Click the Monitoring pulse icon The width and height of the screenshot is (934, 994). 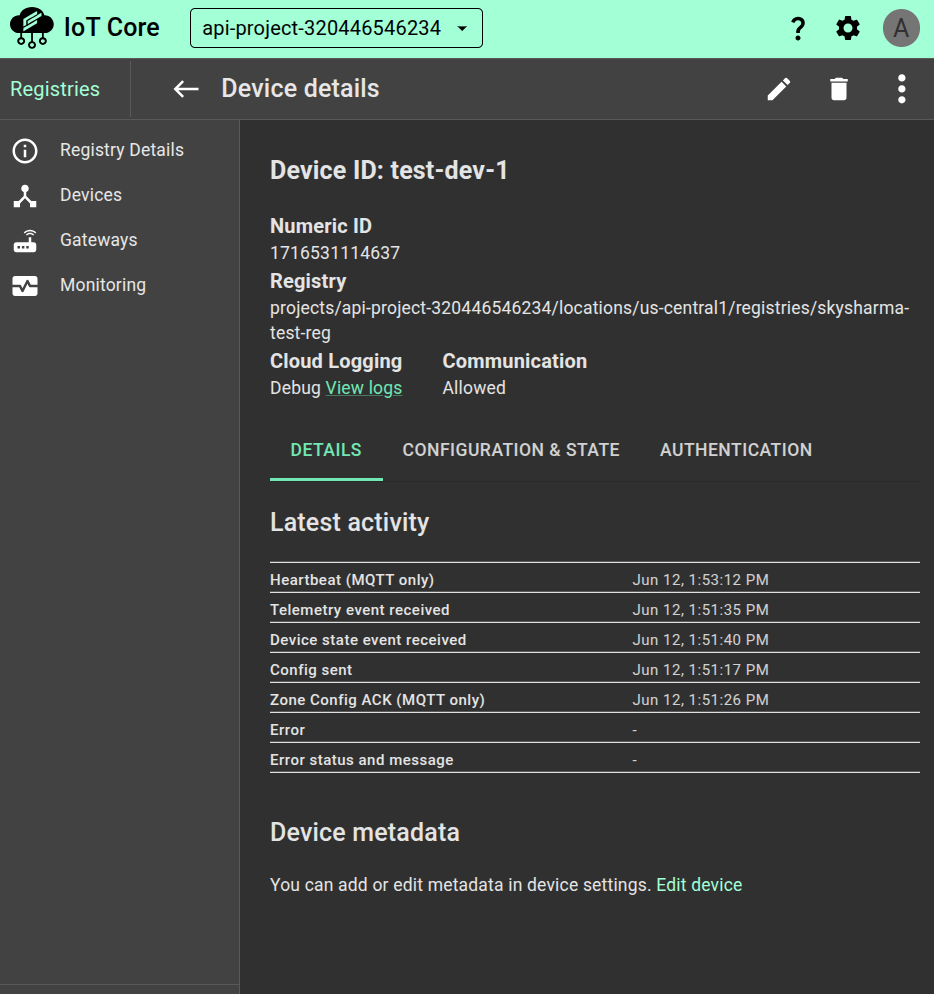pos(25,286)
